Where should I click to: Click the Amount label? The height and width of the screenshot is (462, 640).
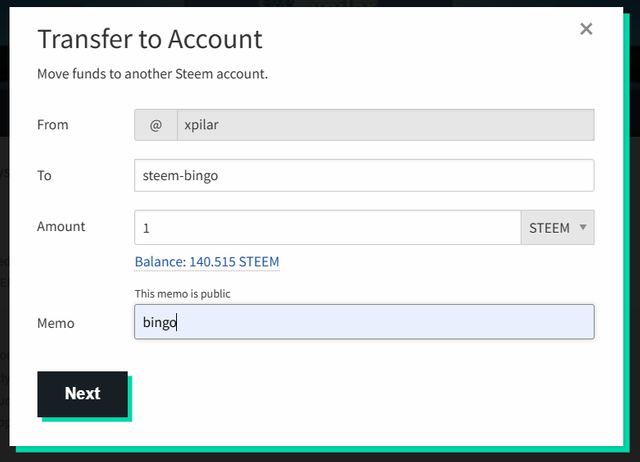point(61,227)
